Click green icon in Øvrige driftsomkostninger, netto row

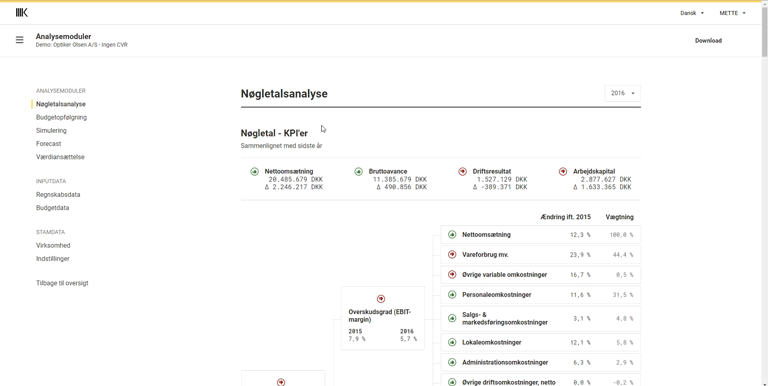(x=452, y=382)
